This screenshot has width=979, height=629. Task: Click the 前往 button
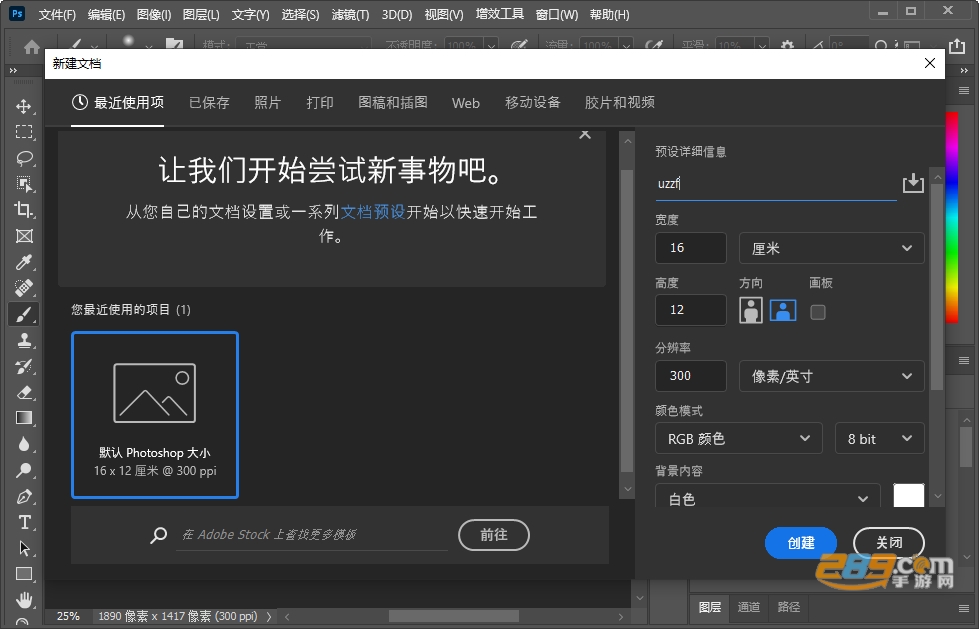[x=494, y=535]
